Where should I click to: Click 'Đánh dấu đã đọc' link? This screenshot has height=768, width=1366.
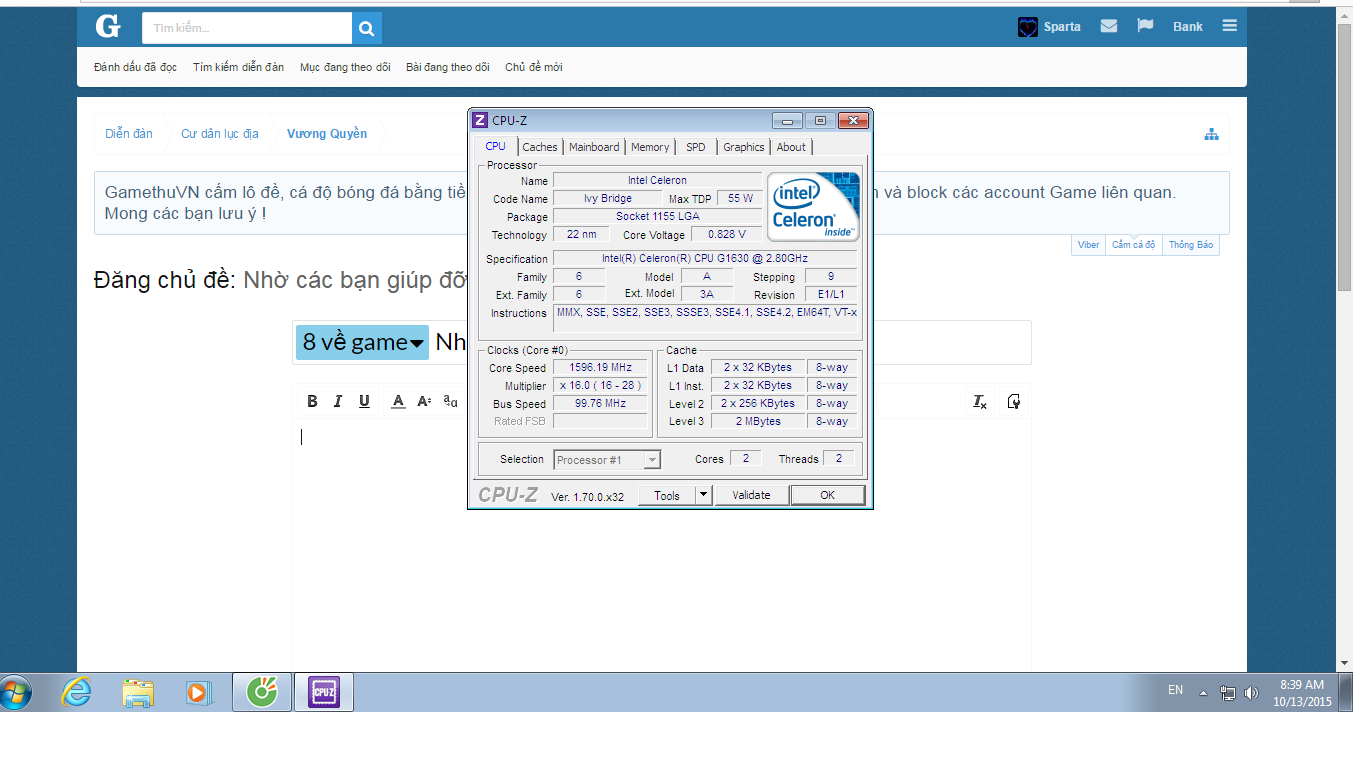135,67
